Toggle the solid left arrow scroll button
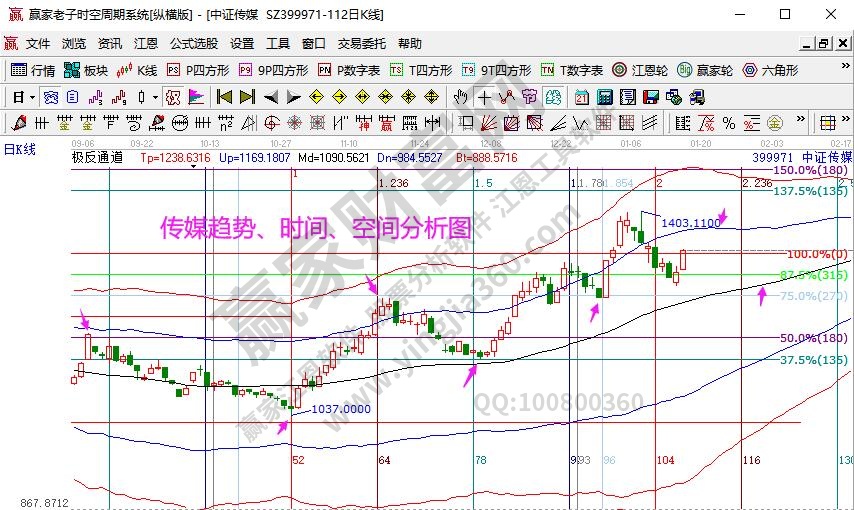This screenshot has height=510, width=854. coord(270,97)
